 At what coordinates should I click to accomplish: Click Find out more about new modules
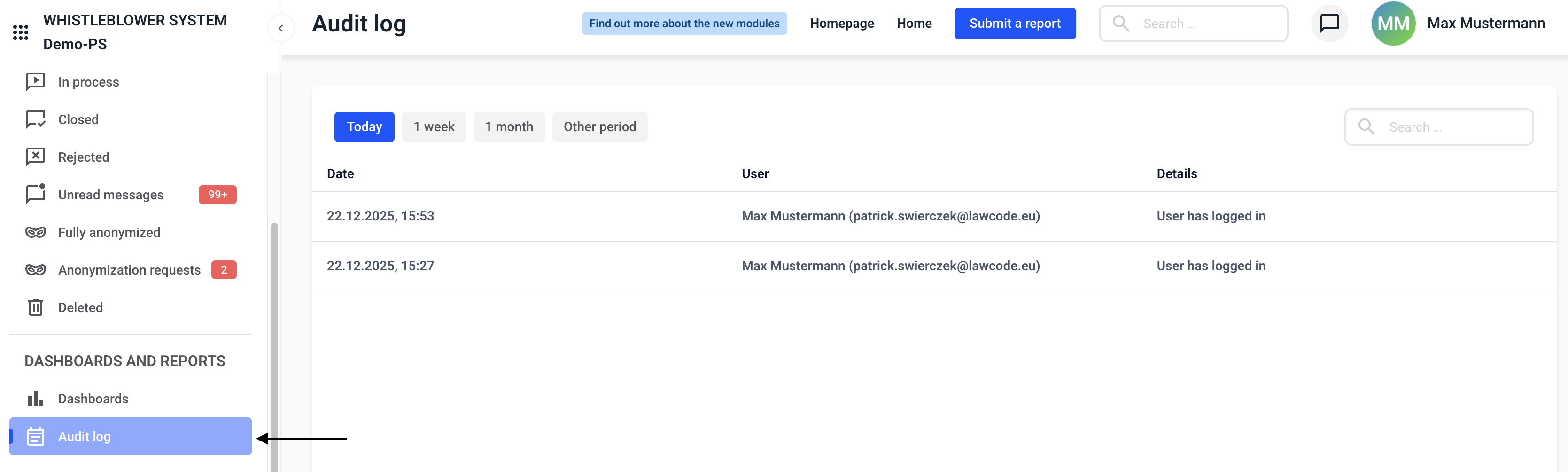683,24
